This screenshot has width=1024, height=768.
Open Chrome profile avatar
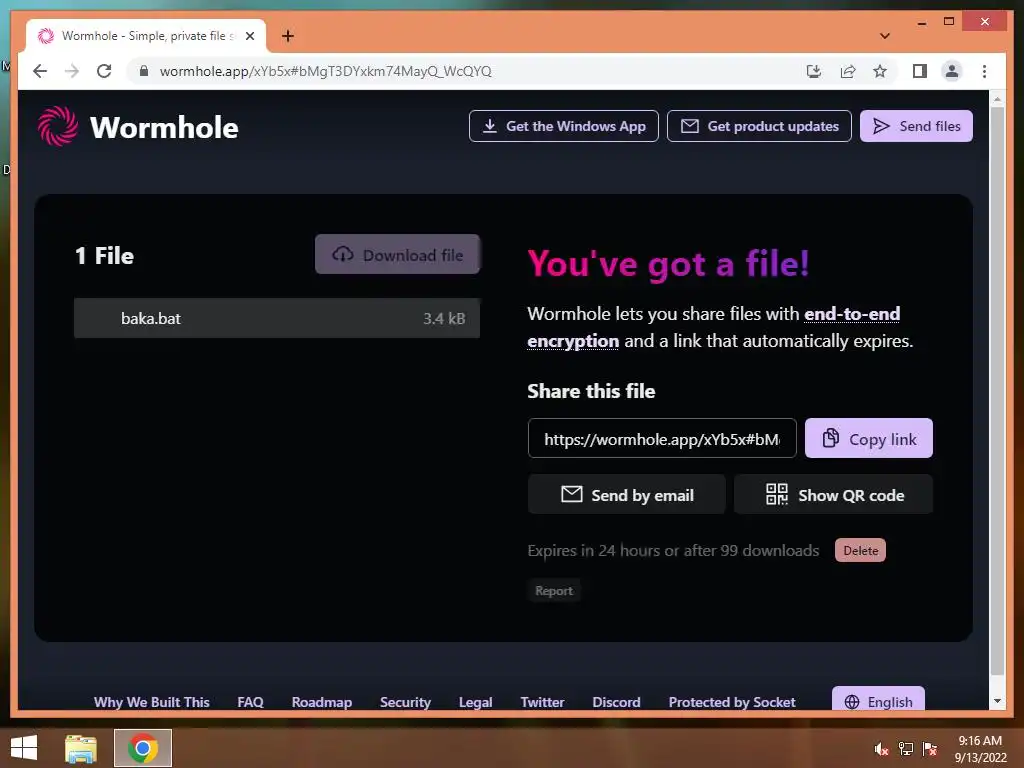coord(952,71)
